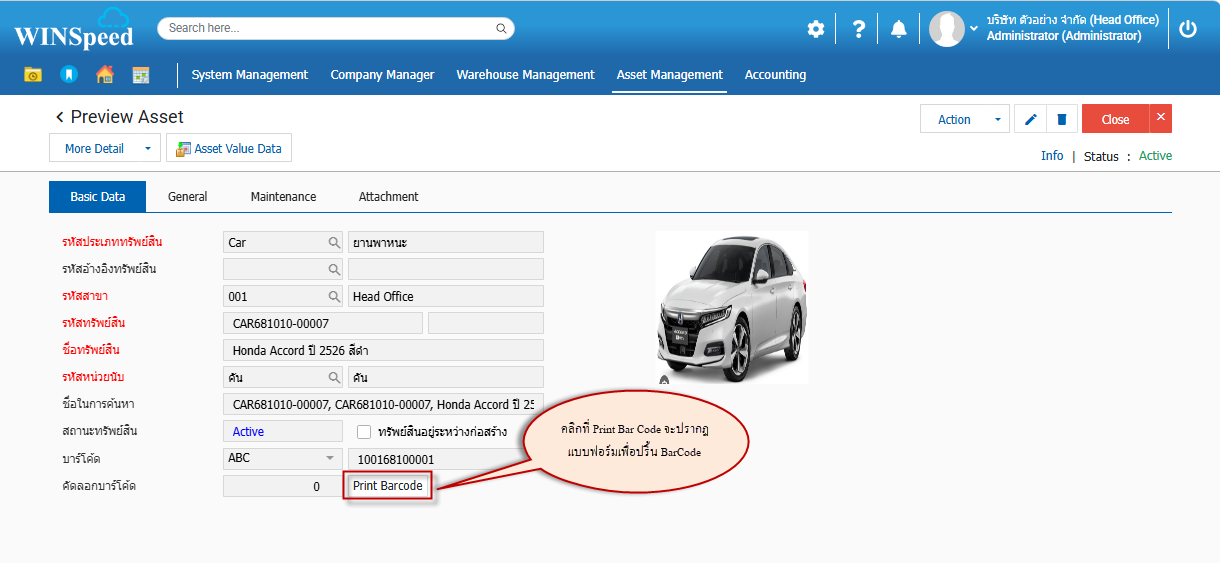1220x563 pixels.
Task: Open the Asset Management menu
Action: (x=669, y=75)
